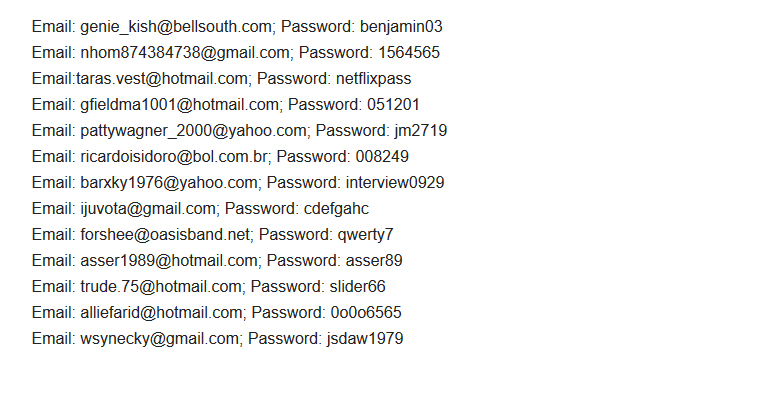The width and height of the screenshot is (781, 393).
Task: Select the yahoo.com address containing an underscore
Action: (x=193, y=131)
